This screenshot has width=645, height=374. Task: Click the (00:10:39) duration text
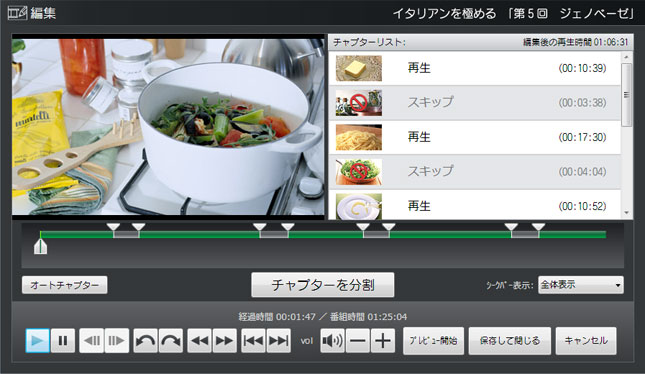(582, 68)
